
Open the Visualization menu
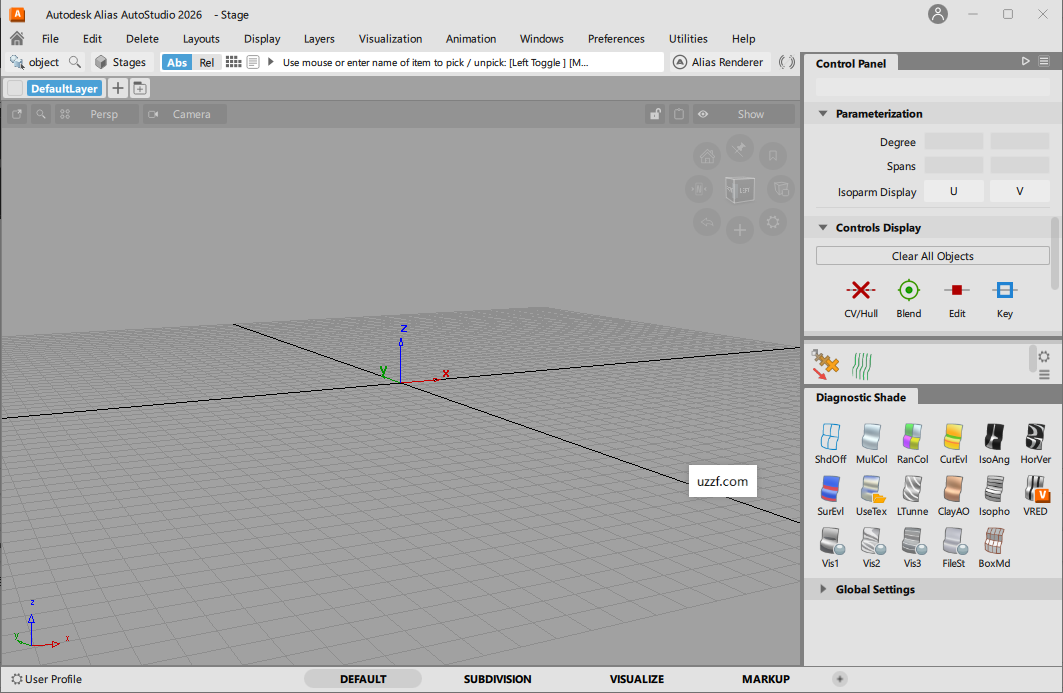[x=390, y=38]
